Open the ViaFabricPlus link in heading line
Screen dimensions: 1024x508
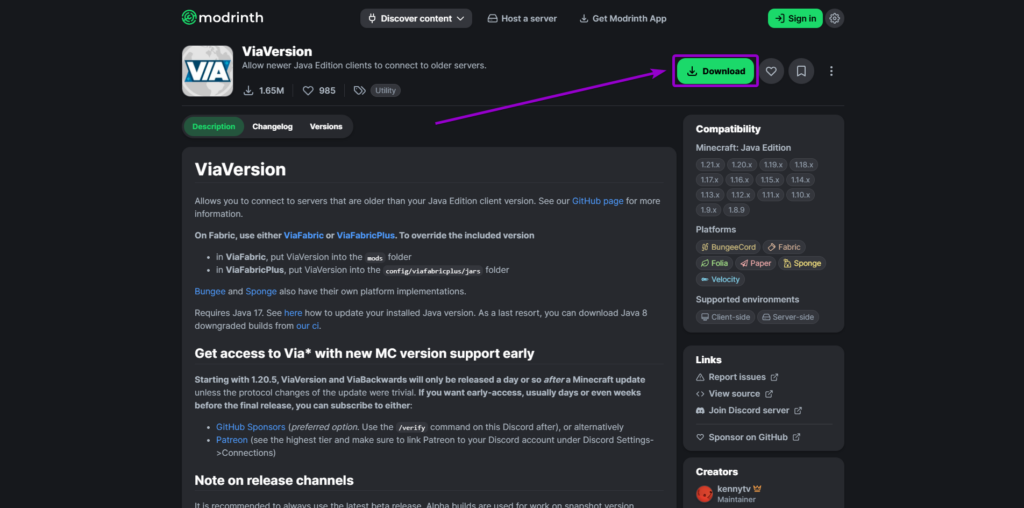[x=366, y=235]
